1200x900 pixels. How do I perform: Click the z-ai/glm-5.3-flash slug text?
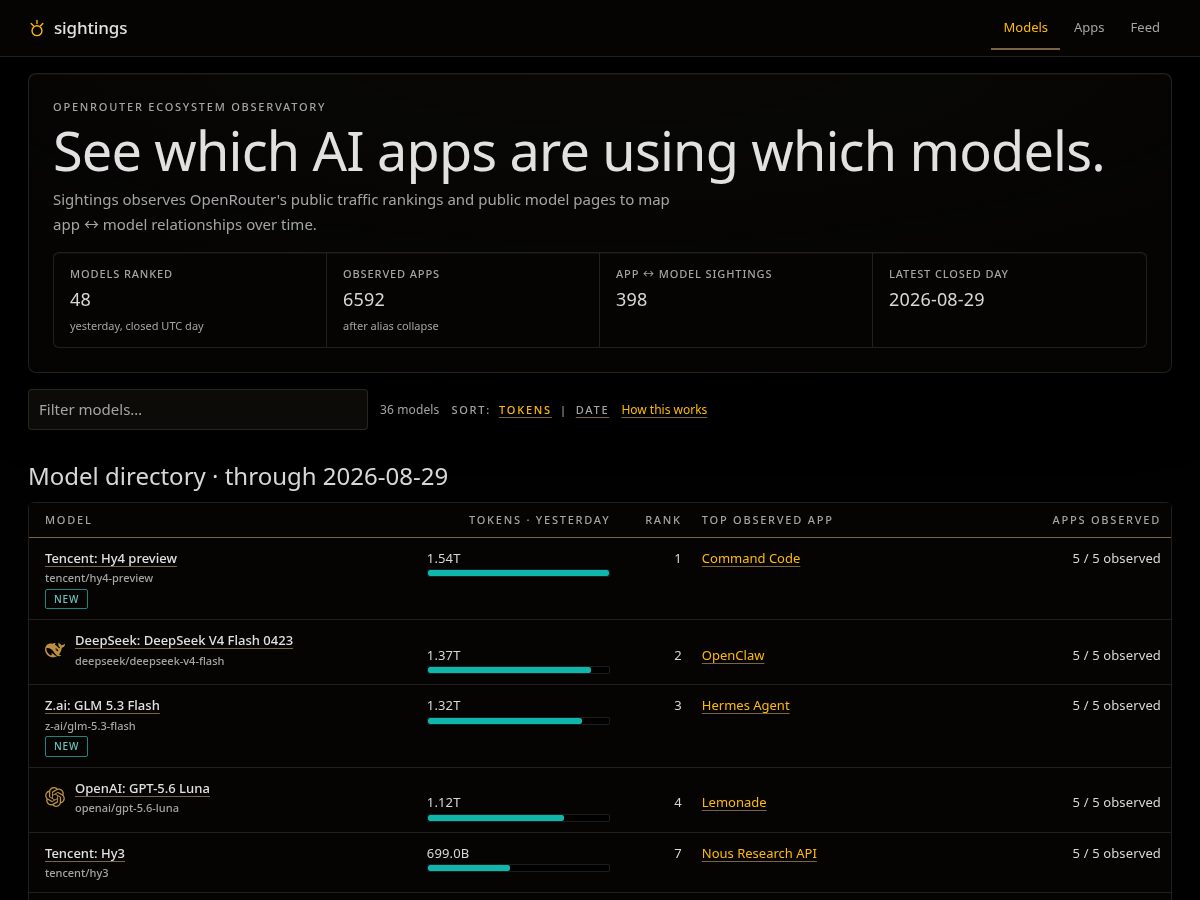[x=90, y=726]
